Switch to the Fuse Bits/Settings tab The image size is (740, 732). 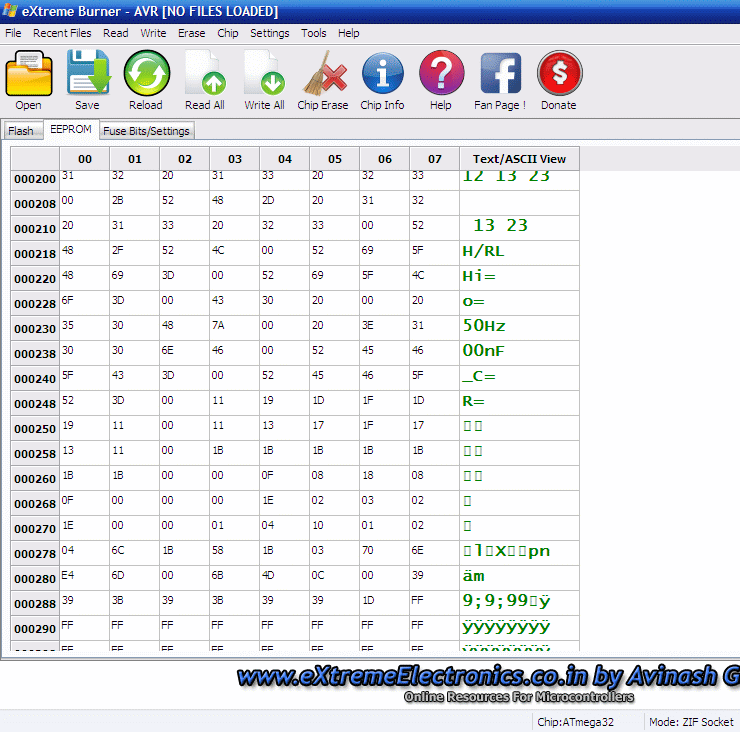coord(146,131)
